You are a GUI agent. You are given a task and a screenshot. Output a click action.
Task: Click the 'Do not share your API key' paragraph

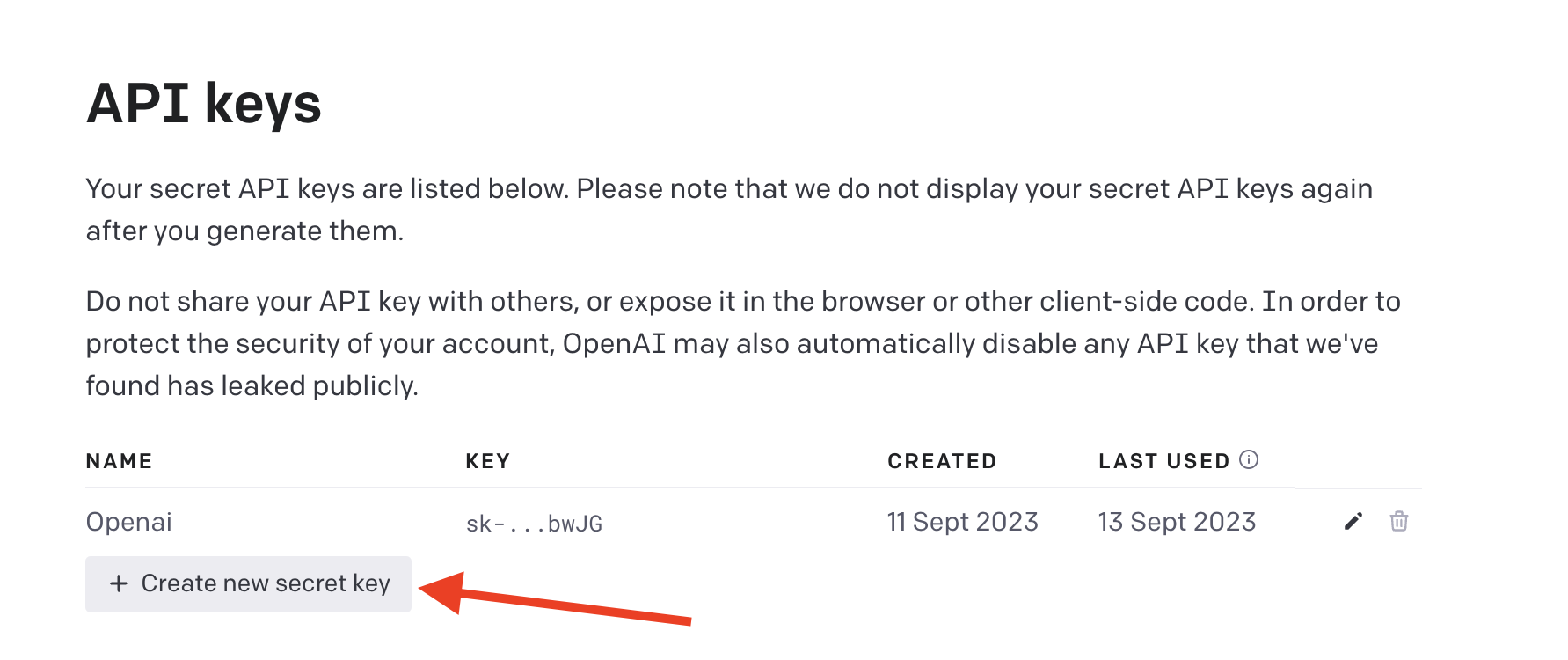(743, 343)
